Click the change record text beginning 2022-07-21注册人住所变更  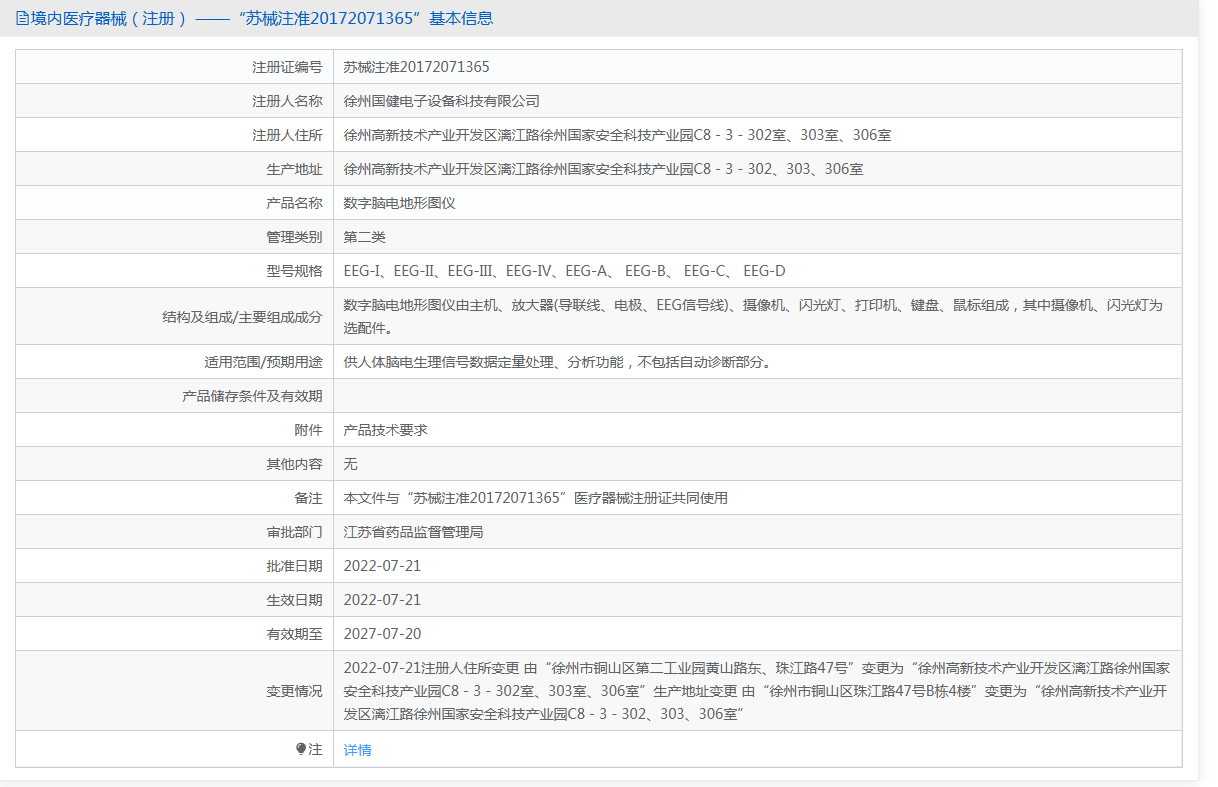[756, 691]
